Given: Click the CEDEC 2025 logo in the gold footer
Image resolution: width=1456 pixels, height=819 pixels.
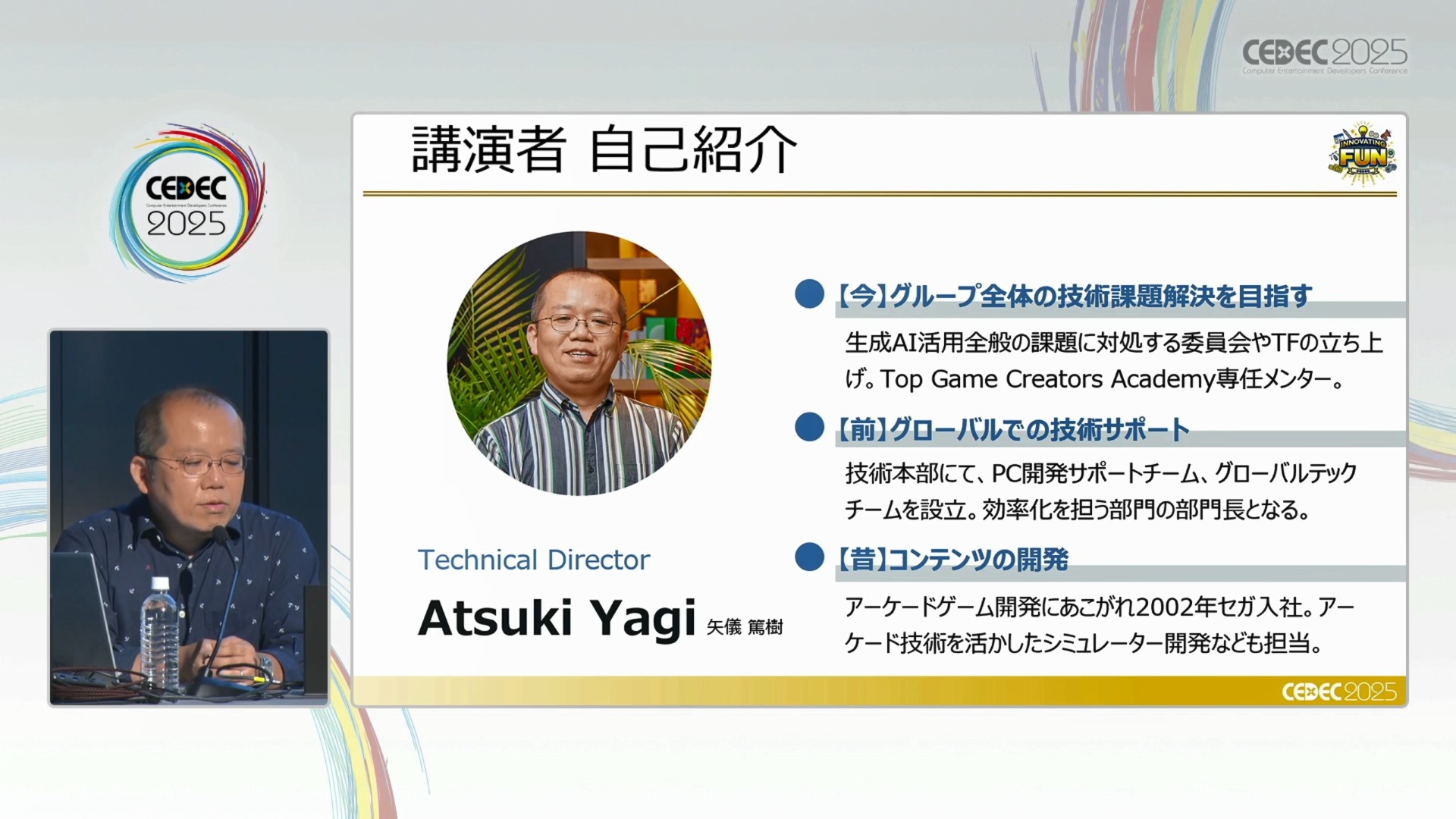Looking at the screenshot, I should pos(1338,692).
